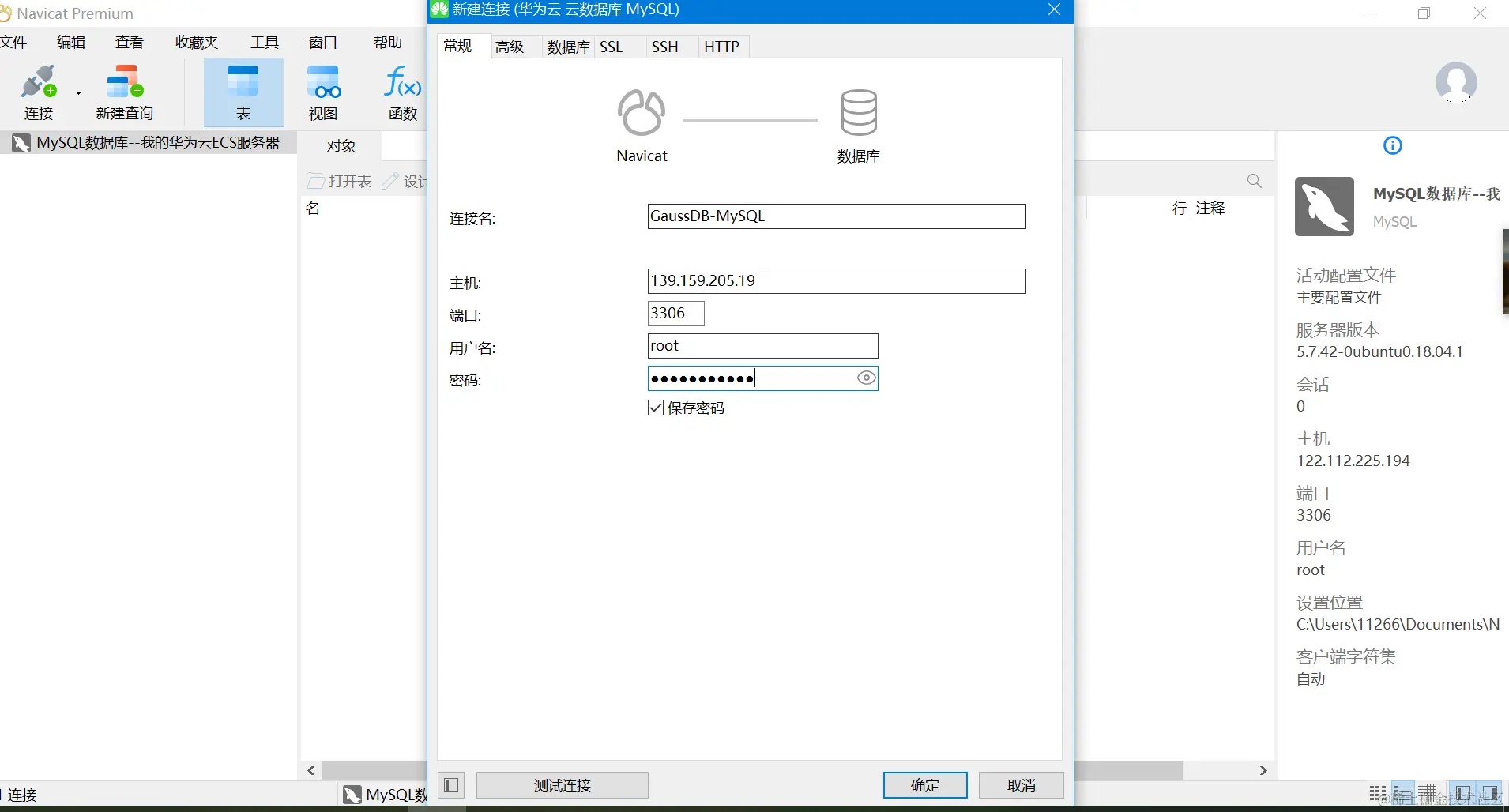Click the host value 122.112.225.194
This screenshot has width=1509, height=812.
click(x=1353, y=461)
